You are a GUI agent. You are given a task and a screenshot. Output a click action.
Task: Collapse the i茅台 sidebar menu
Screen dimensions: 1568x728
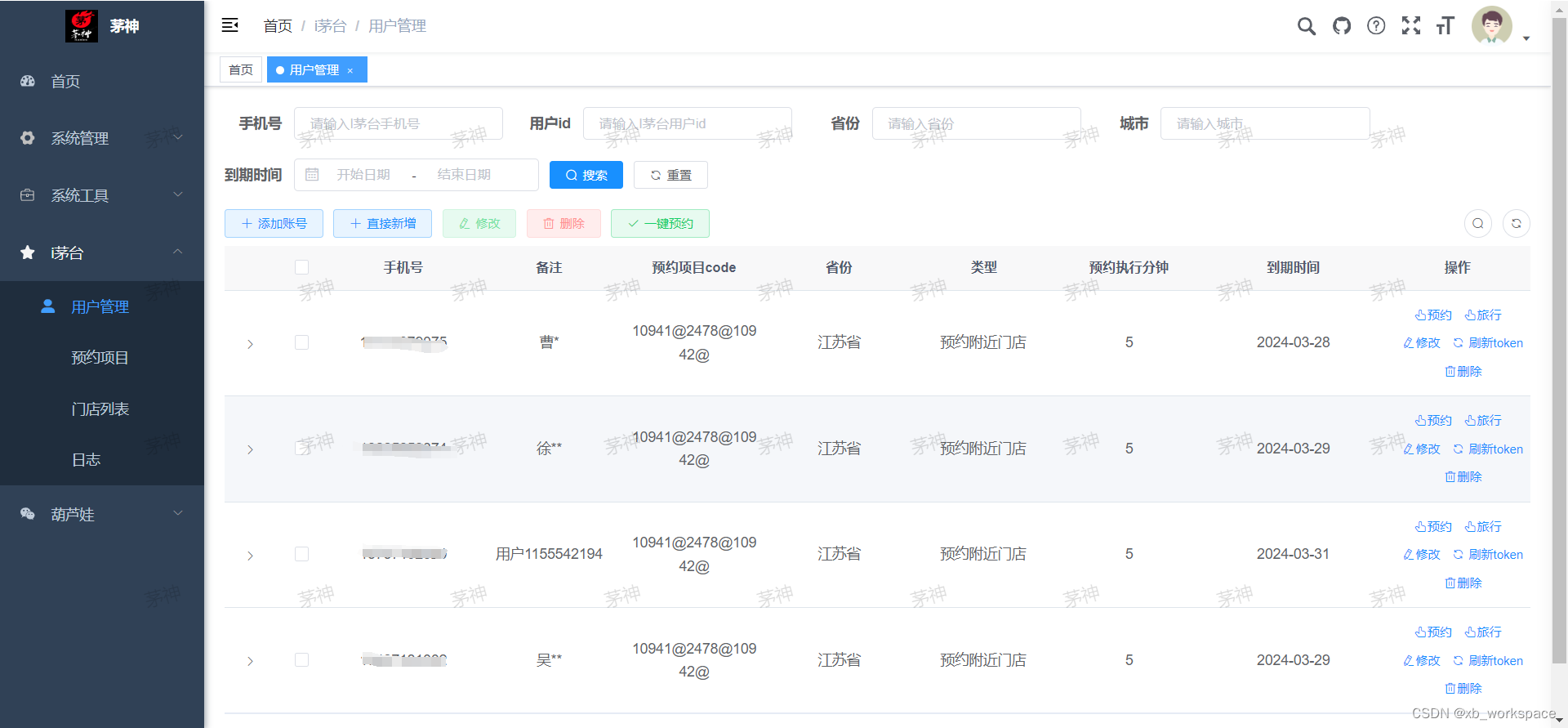click(102, 252)
